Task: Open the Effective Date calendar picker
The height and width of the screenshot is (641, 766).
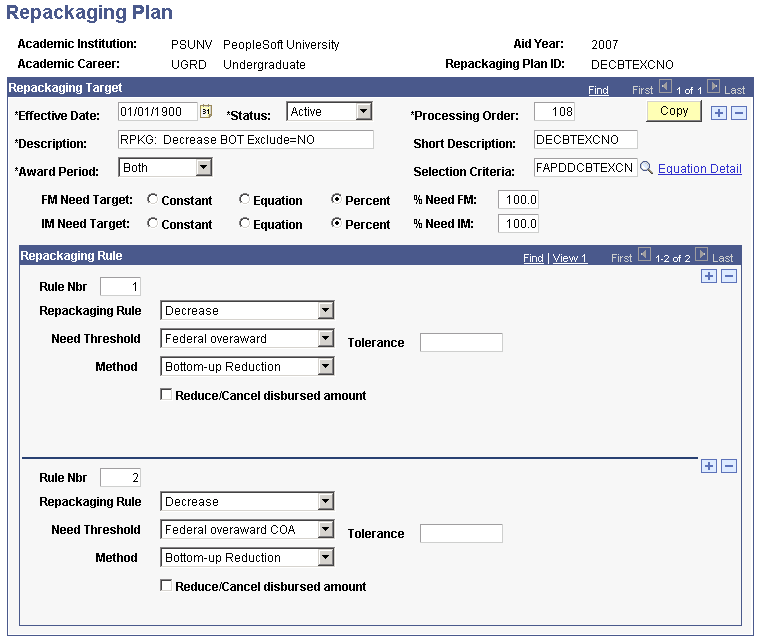Action: (x=206, y=111)
